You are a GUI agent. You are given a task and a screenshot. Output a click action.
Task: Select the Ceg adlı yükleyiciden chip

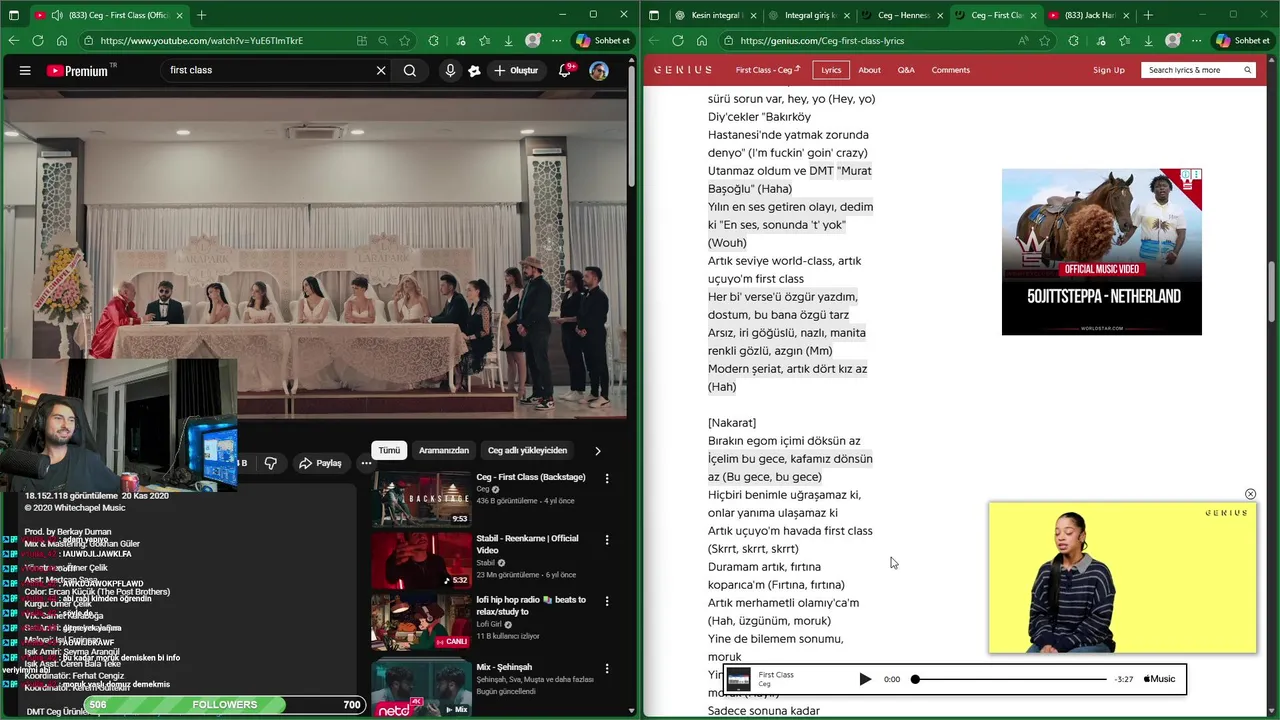(x=527, y=450)
